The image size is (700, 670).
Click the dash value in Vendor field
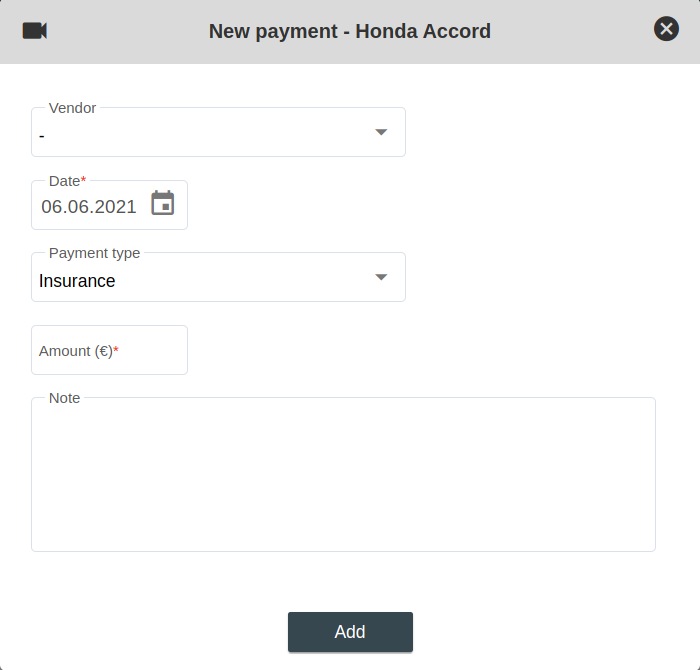42,136
